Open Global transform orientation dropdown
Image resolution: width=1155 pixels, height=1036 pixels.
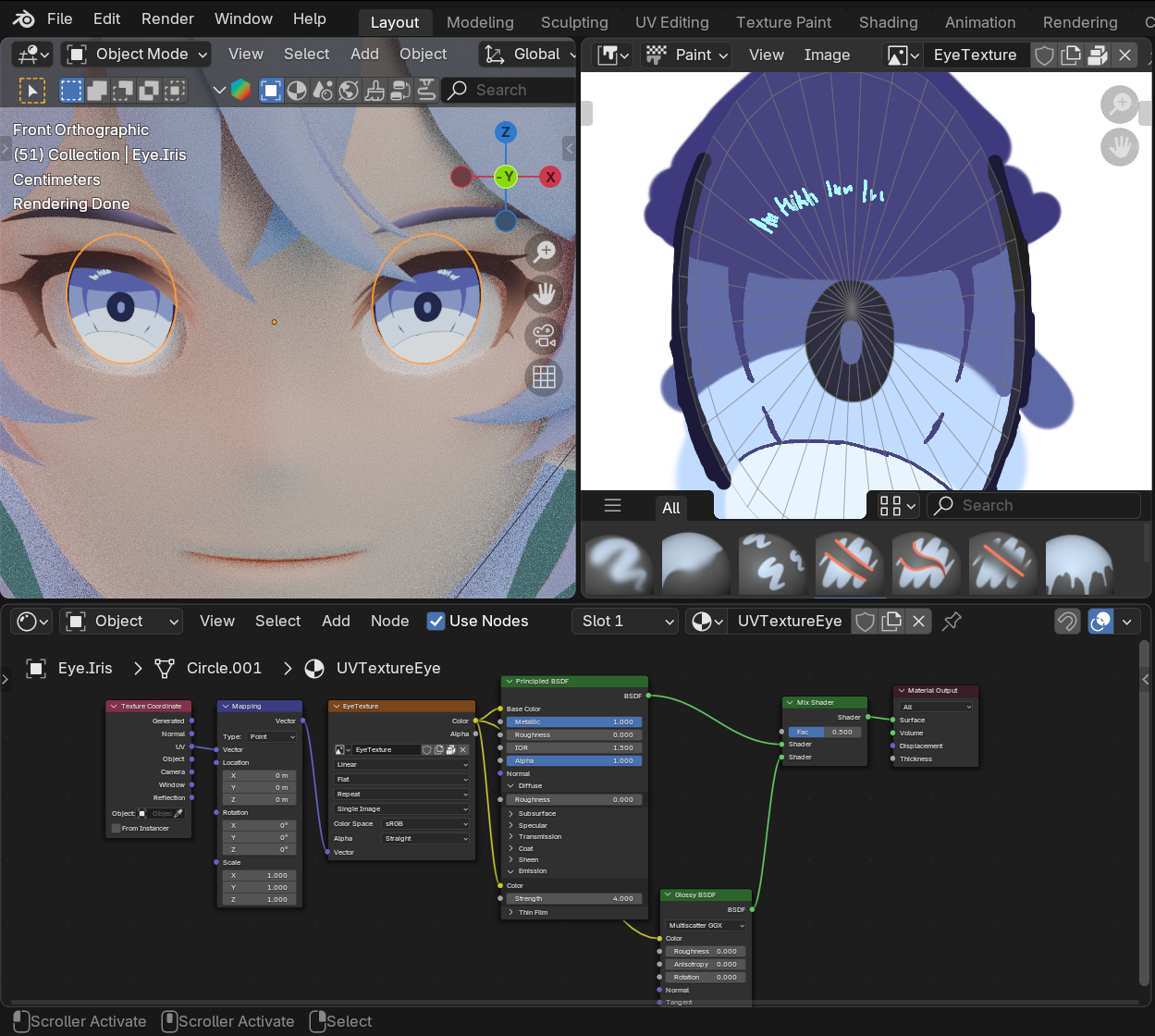click(x=527, y=55)
